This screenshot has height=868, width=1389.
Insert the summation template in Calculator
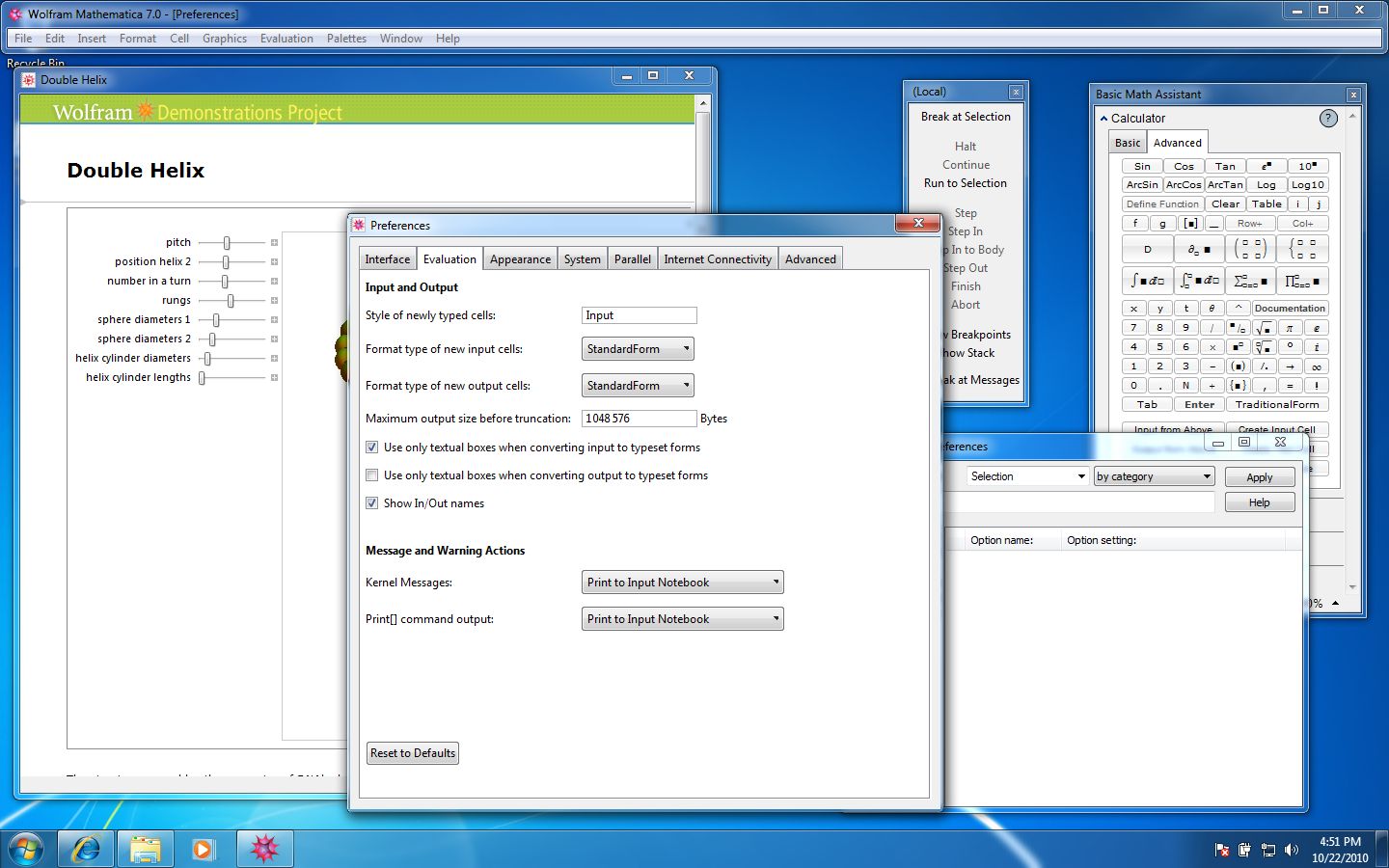click(x=1250, y=281)
